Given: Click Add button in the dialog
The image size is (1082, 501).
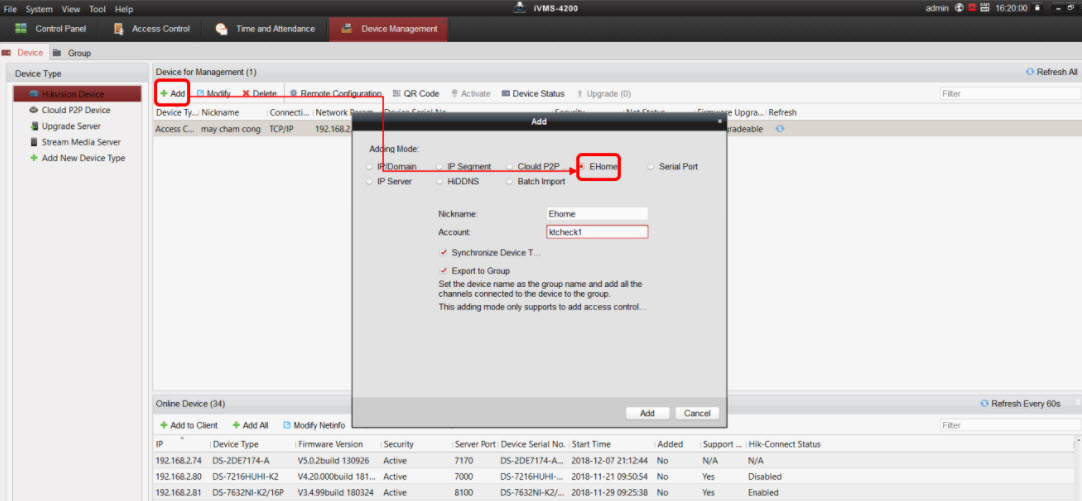Looking at the screenshot, I should (x=647, y=413).
